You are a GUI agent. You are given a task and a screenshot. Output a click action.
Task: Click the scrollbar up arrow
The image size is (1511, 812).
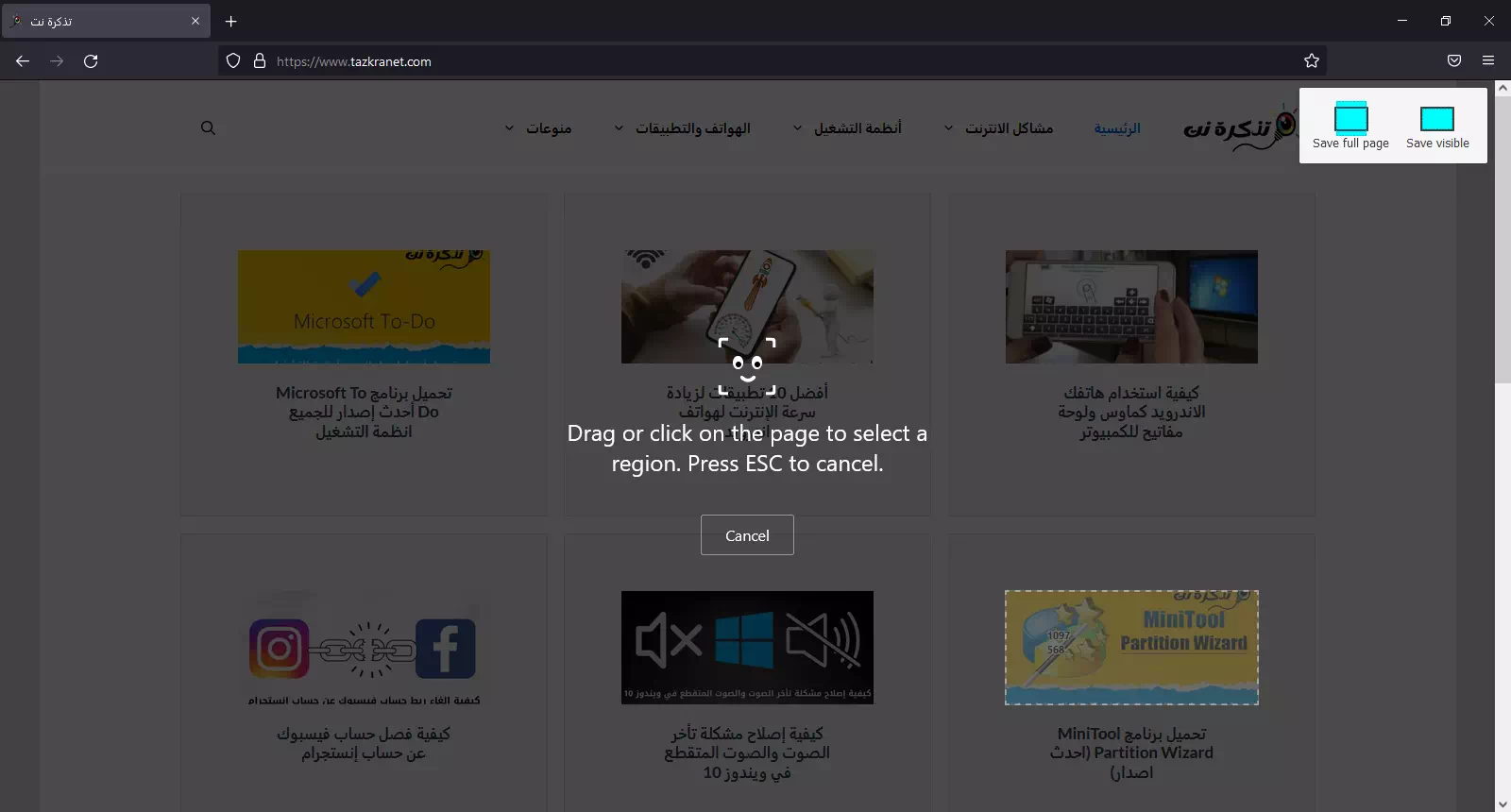point(1503,88)
